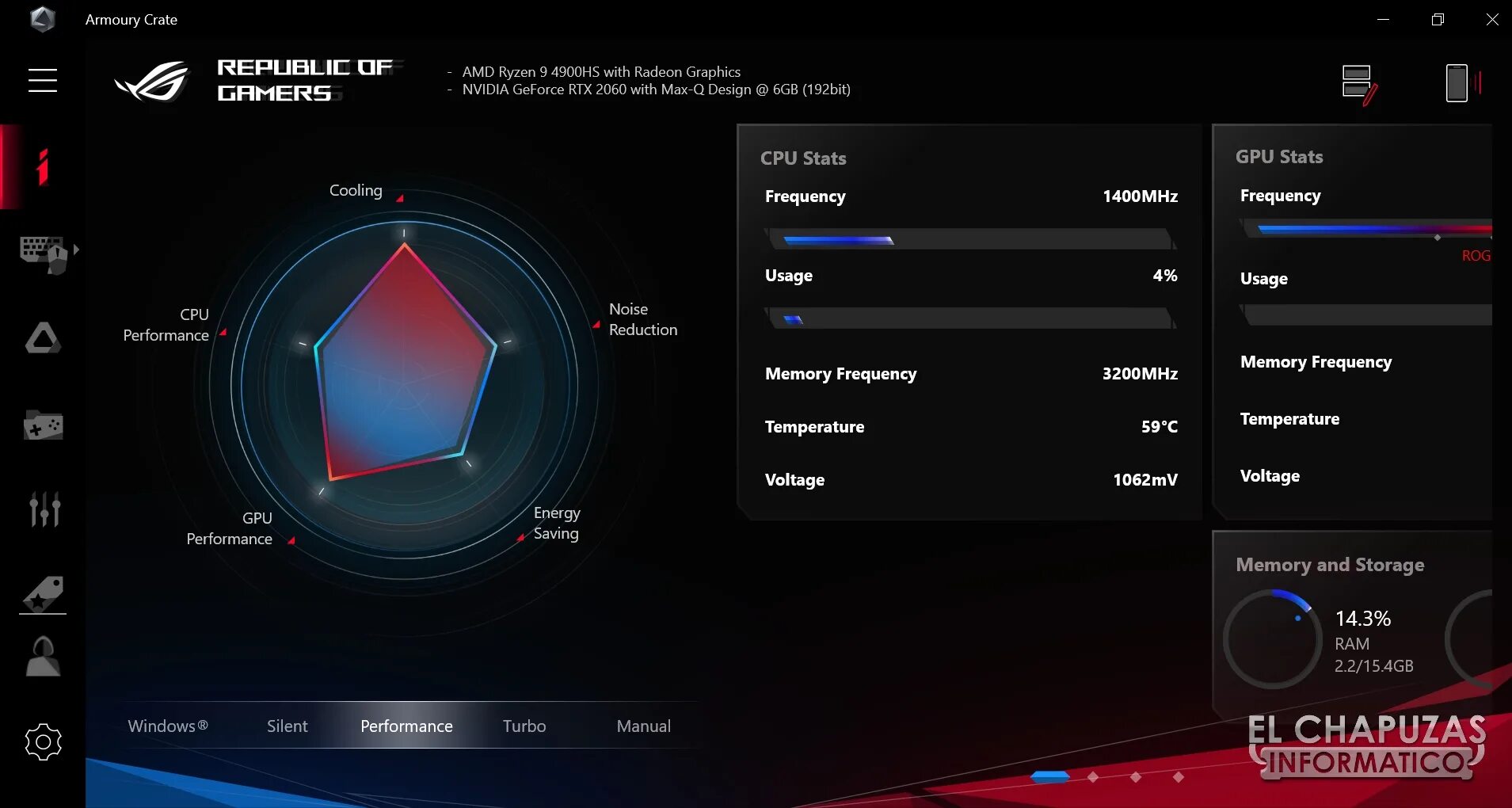Click the CPU frequency progress bar
Viewport: 1512px width, 808px height.
coord(971,239)
